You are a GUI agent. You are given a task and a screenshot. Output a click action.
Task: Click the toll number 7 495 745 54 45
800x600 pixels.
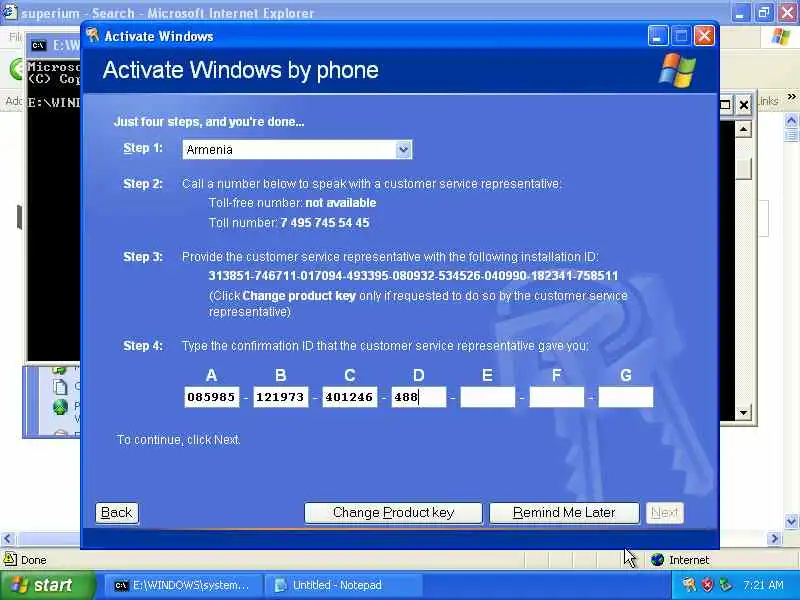[325, 223]
